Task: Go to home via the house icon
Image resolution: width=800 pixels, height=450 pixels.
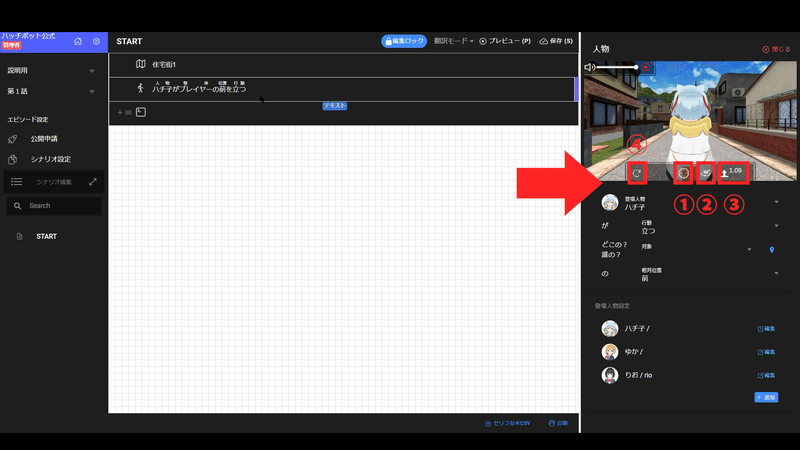Action: [78, 41]
